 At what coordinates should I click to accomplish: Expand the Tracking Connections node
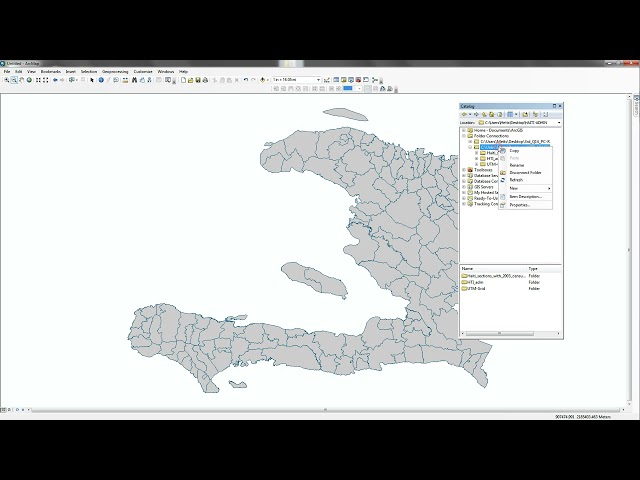point(464,204)
